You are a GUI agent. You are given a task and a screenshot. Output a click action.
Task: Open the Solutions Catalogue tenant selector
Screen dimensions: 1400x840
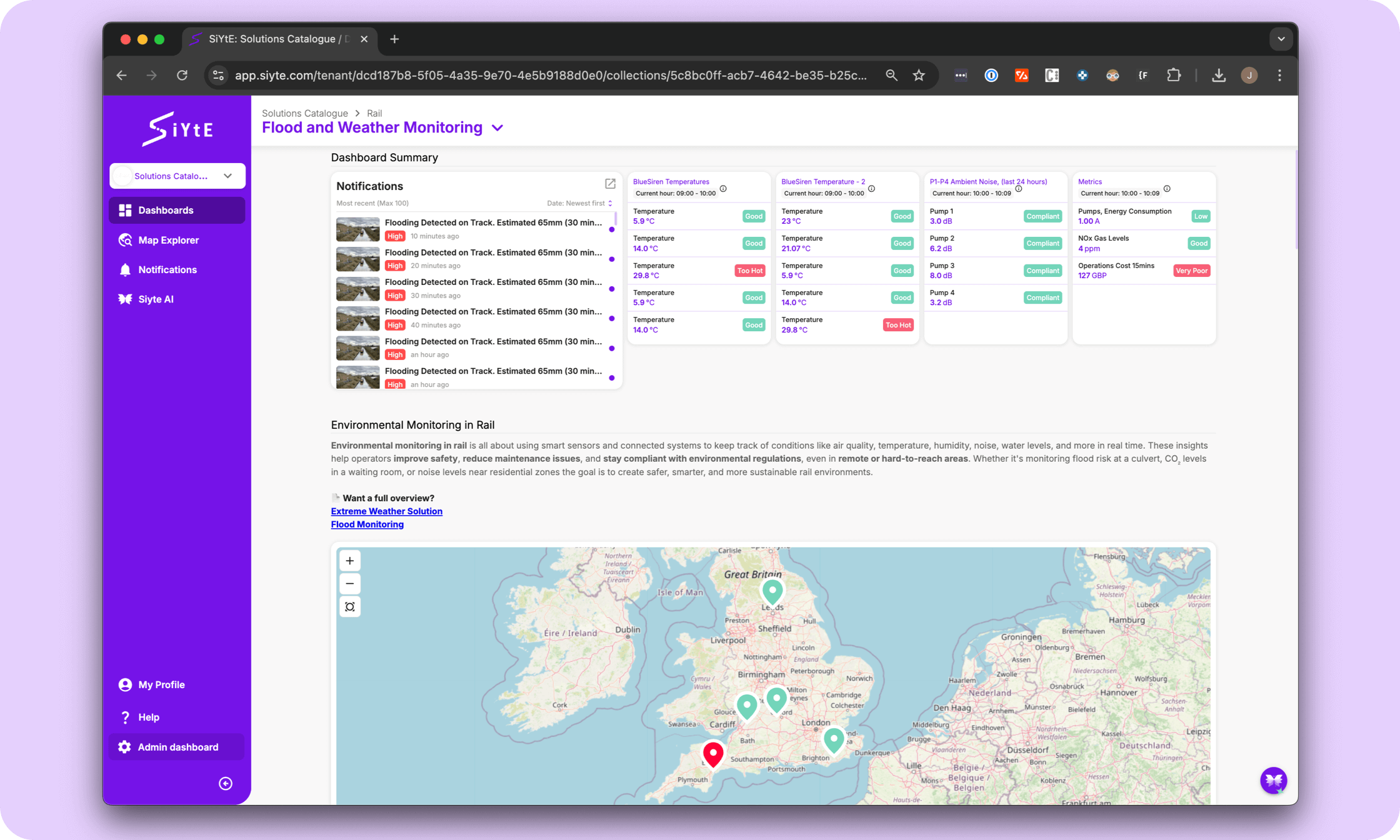177,176
